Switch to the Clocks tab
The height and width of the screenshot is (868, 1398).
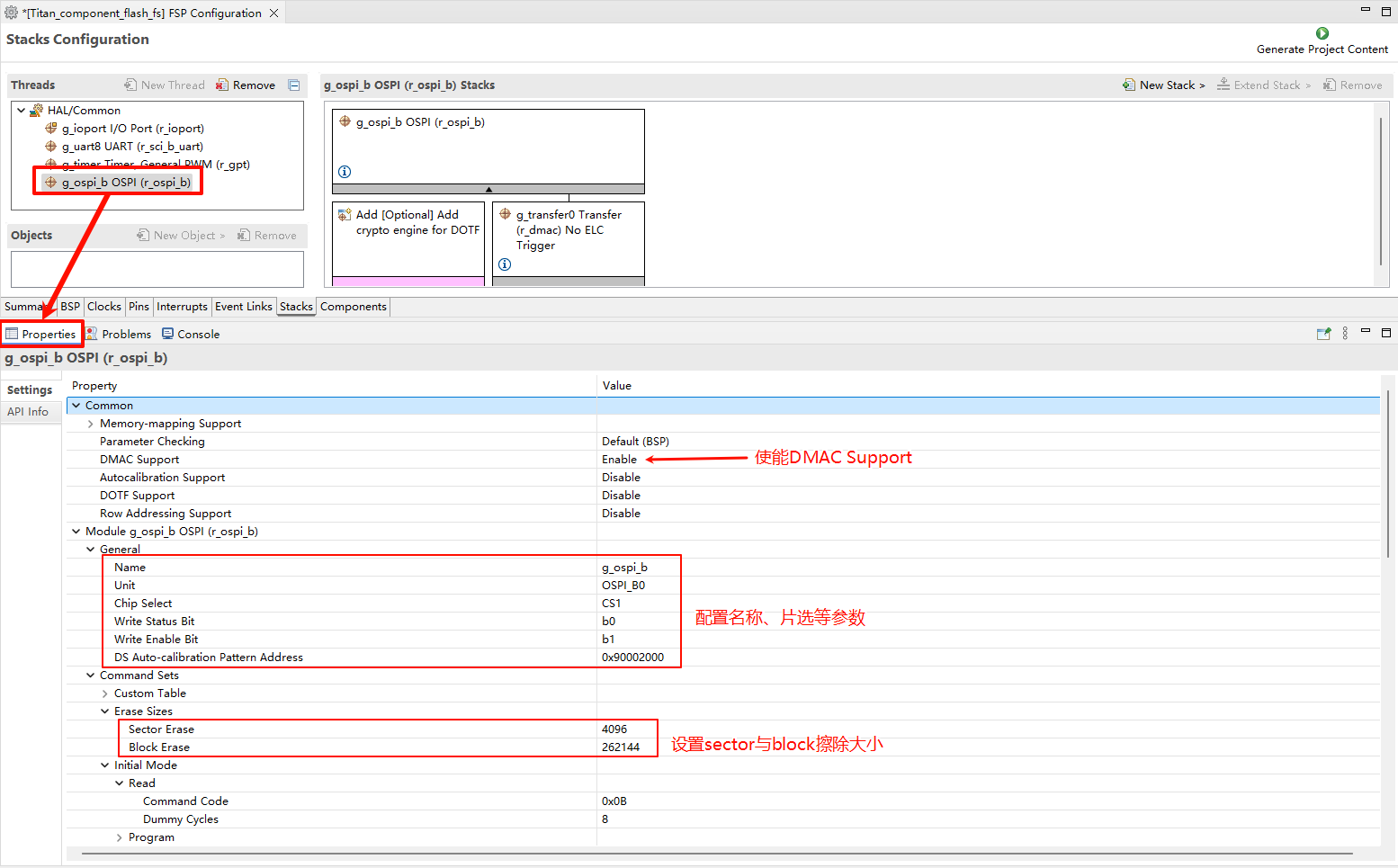click(x=104, y=307)
